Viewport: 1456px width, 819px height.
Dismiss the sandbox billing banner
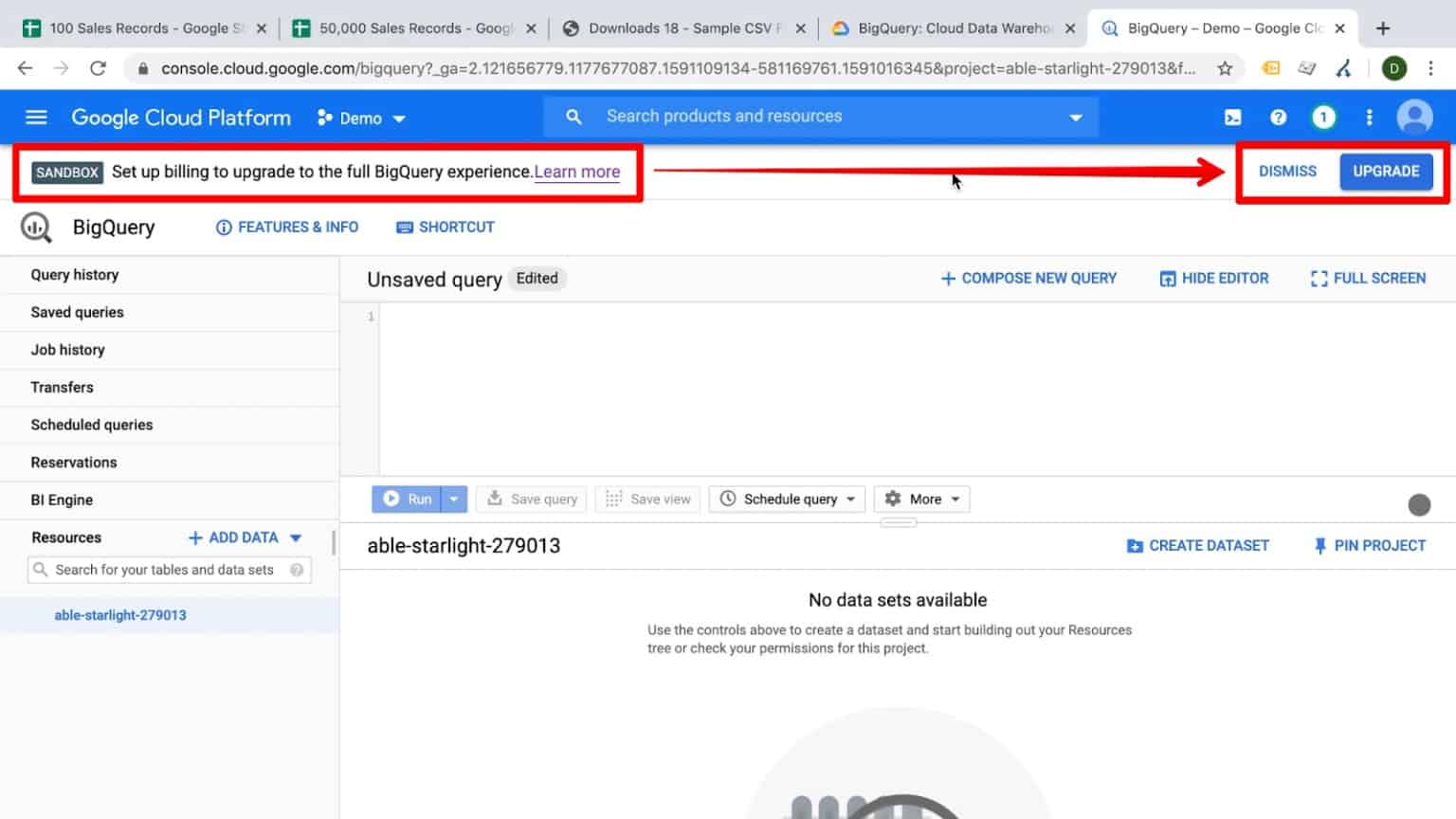(x=1286, y=172)
